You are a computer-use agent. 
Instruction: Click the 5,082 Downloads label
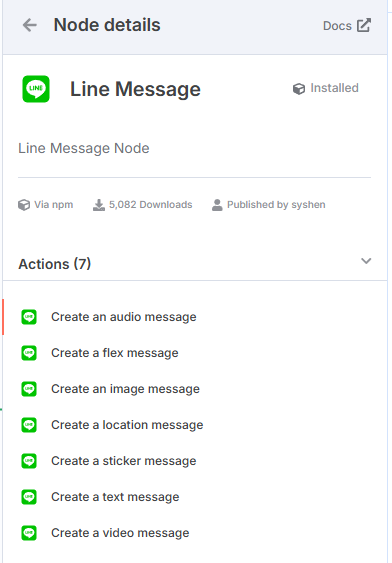click(x=143, y=205)
